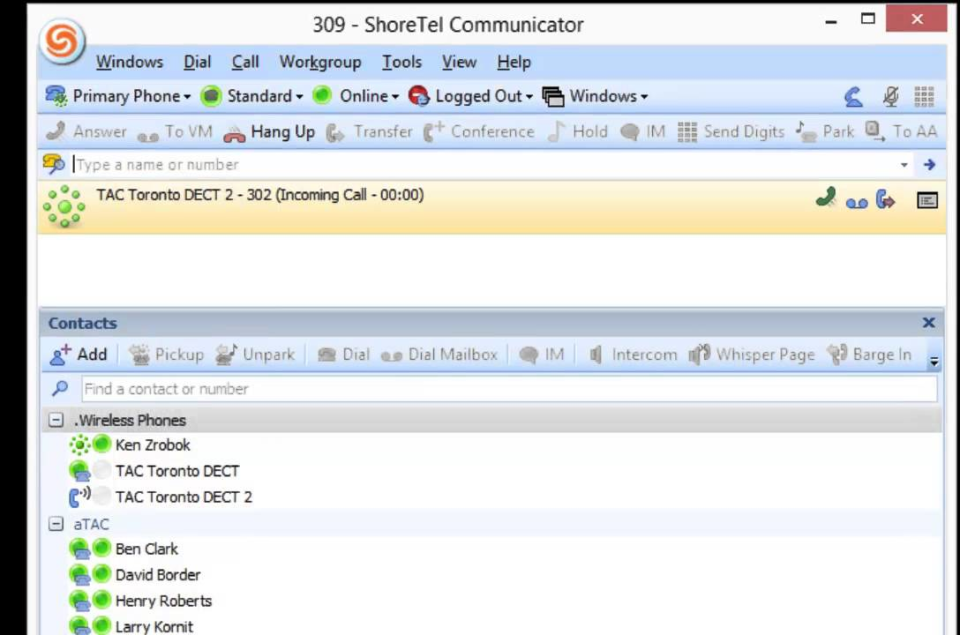Viewport: 960px width, 635px height.
Task: Select contact Ken Zrobok
Action: point(152,445)
